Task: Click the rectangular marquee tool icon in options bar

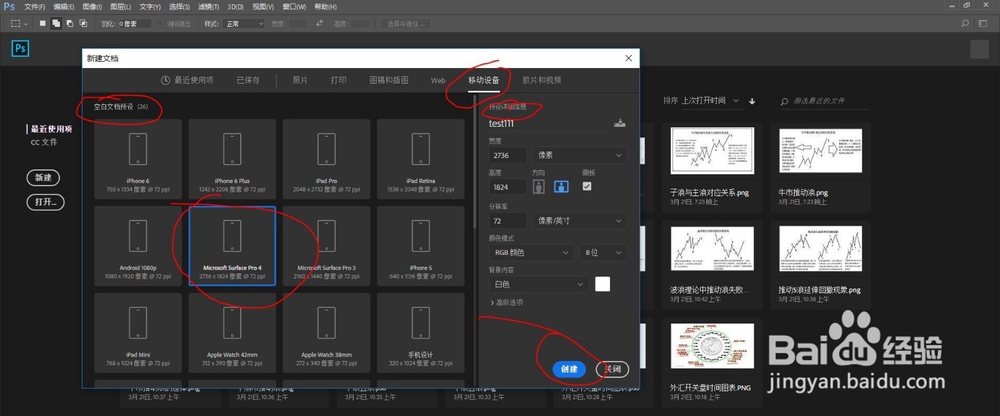Action: 16,24
